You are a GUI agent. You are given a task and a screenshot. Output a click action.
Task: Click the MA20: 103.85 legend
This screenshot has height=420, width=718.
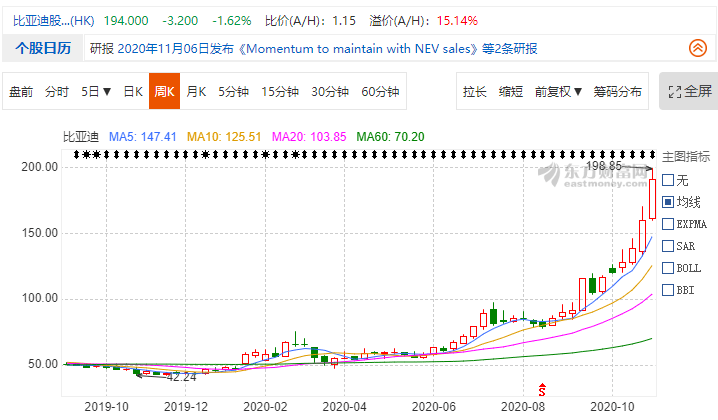point(309,136)
